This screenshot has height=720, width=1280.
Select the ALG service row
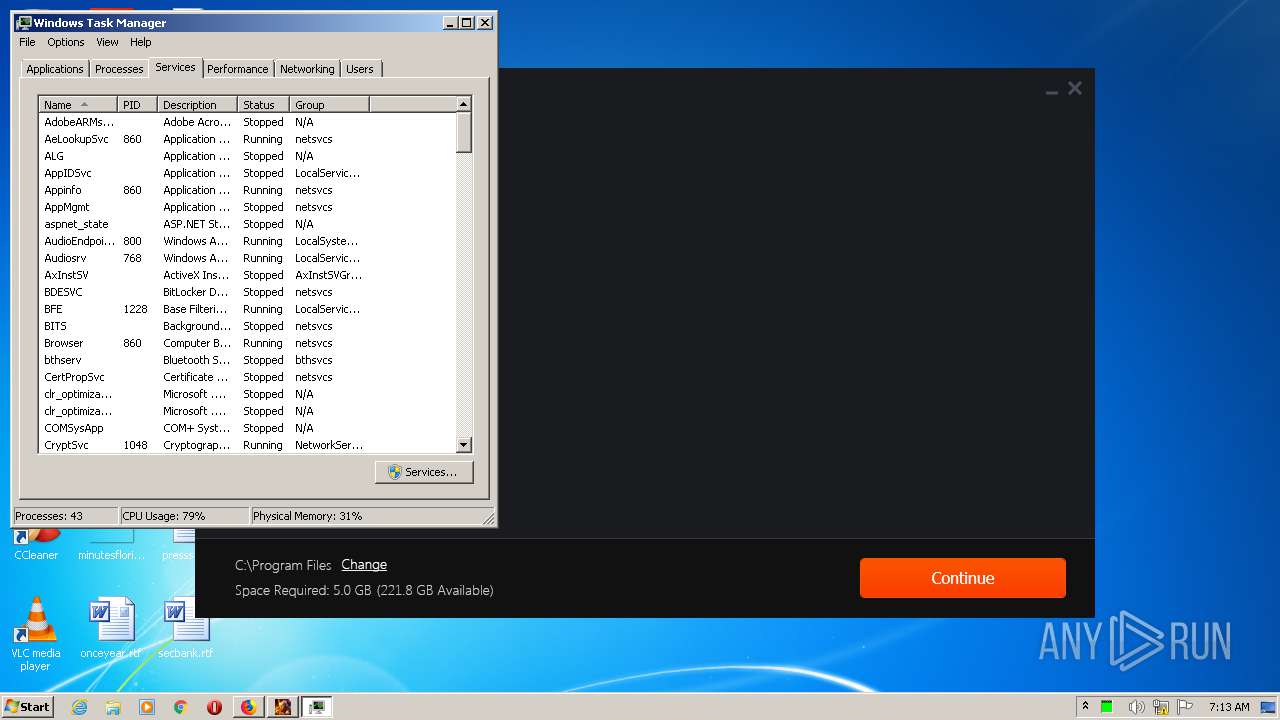point(247,156)
